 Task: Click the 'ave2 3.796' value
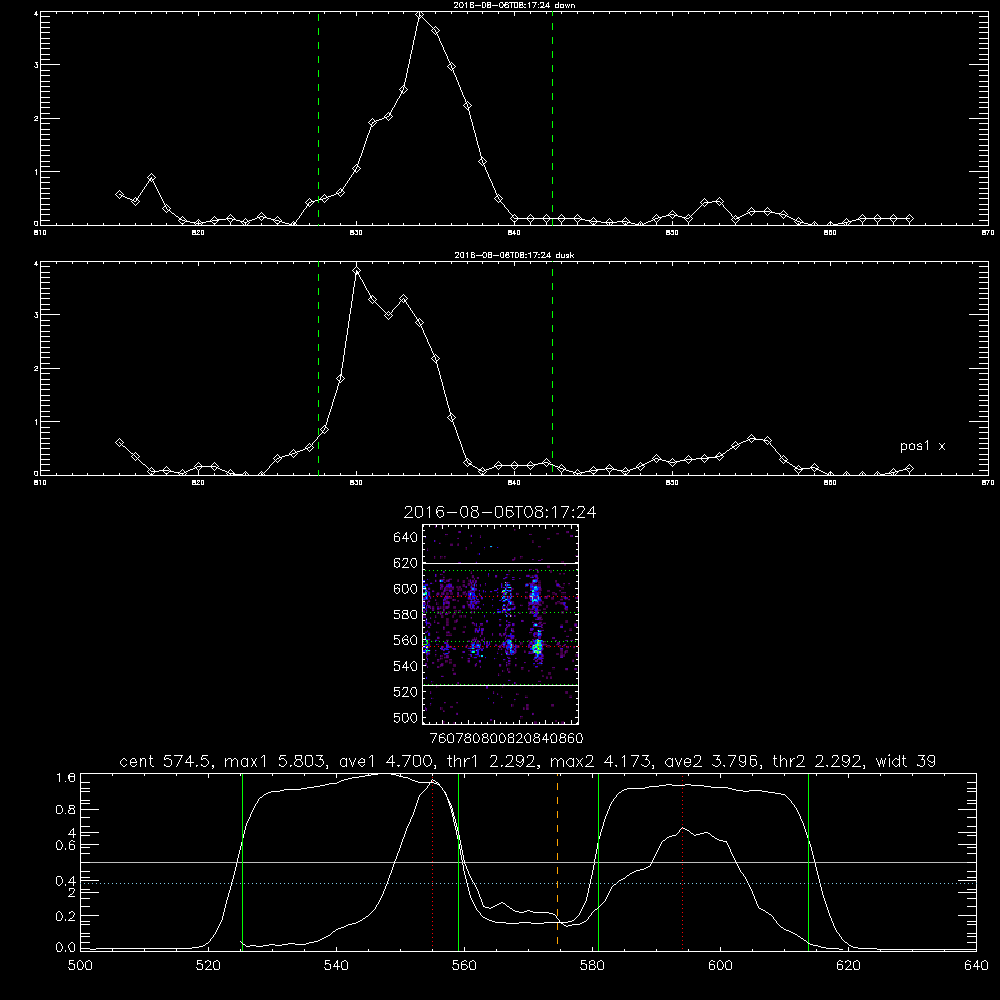tap(712, 761)
